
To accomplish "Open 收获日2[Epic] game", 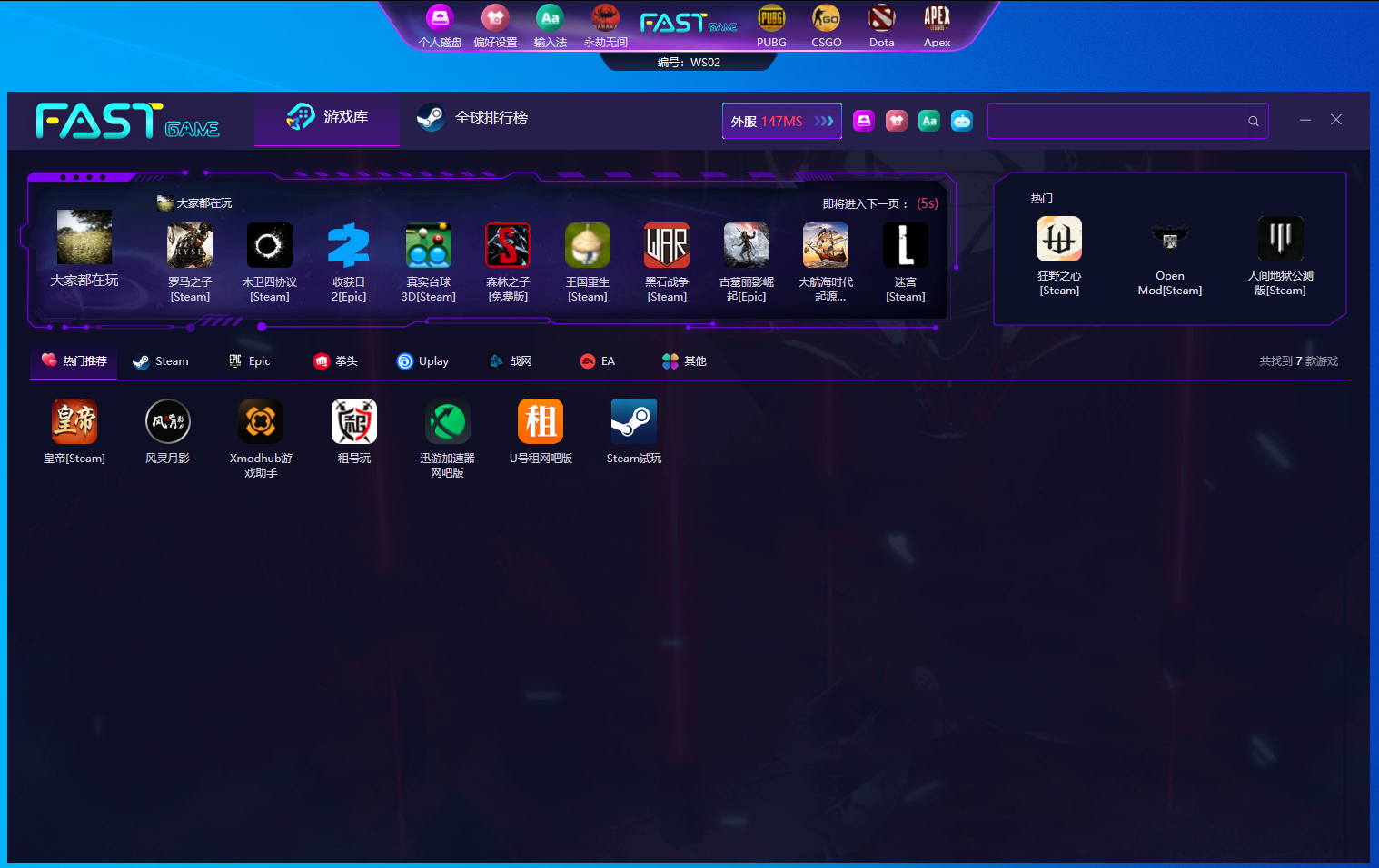I will pyautogui.click(x=349, y=262).
